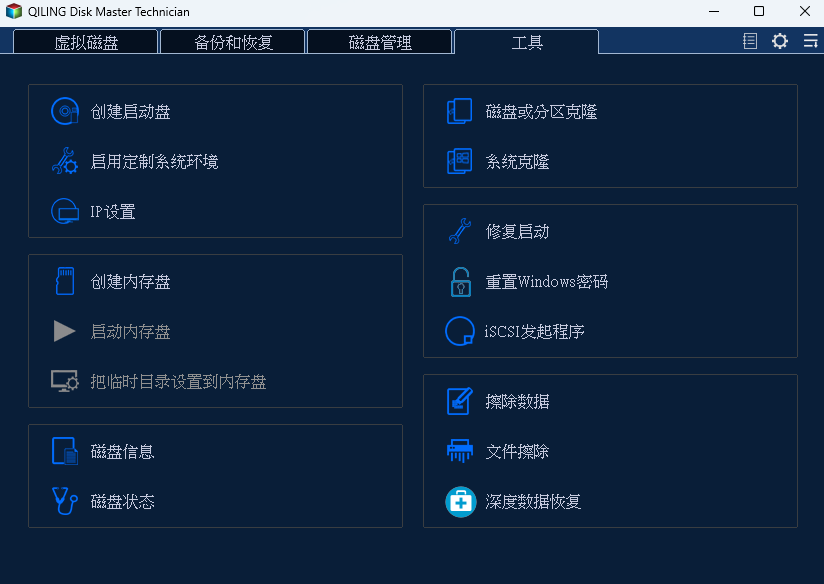The width and height of the screenshot is (824, 584).
Task: Click the 磁盘信息 document icon
Action: pyautogui.click(x=65, y=451)
